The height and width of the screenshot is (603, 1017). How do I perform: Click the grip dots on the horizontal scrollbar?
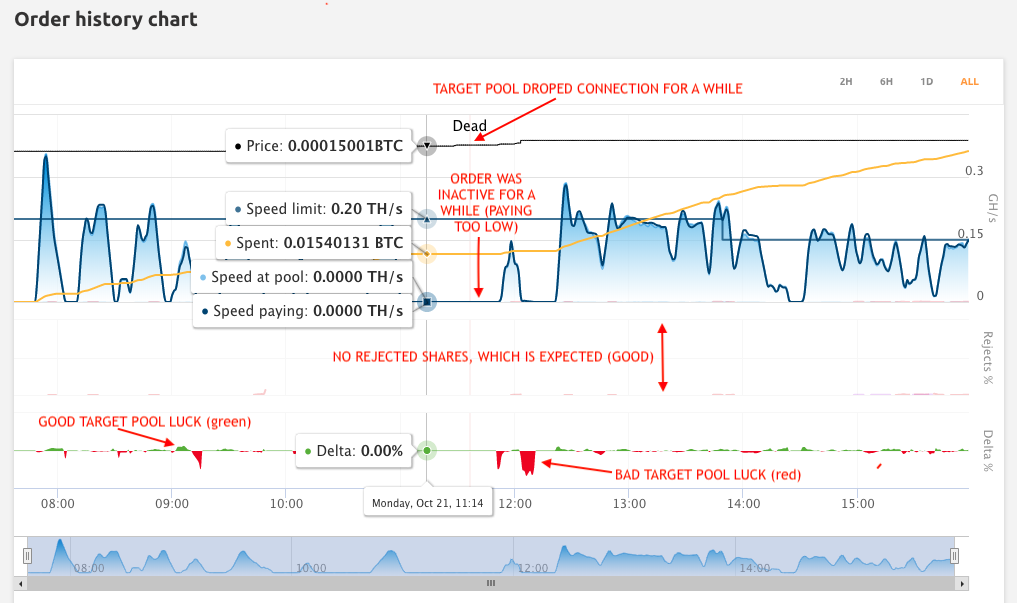pos(490,583)
